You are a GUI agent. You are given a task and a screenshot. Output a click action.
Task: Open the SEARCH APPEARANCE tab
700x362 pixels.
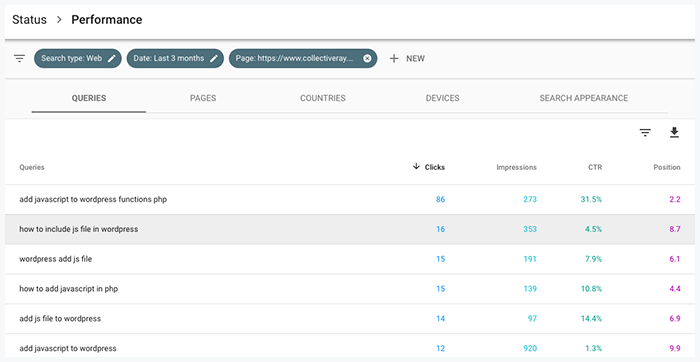point(583,98)
